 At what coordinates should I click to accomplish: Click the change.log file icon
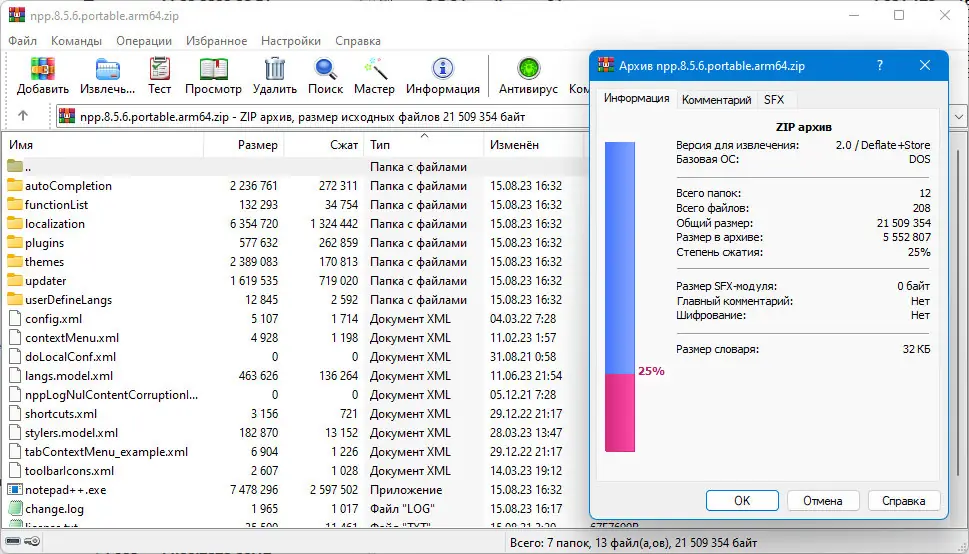click(x=15, y=509)
